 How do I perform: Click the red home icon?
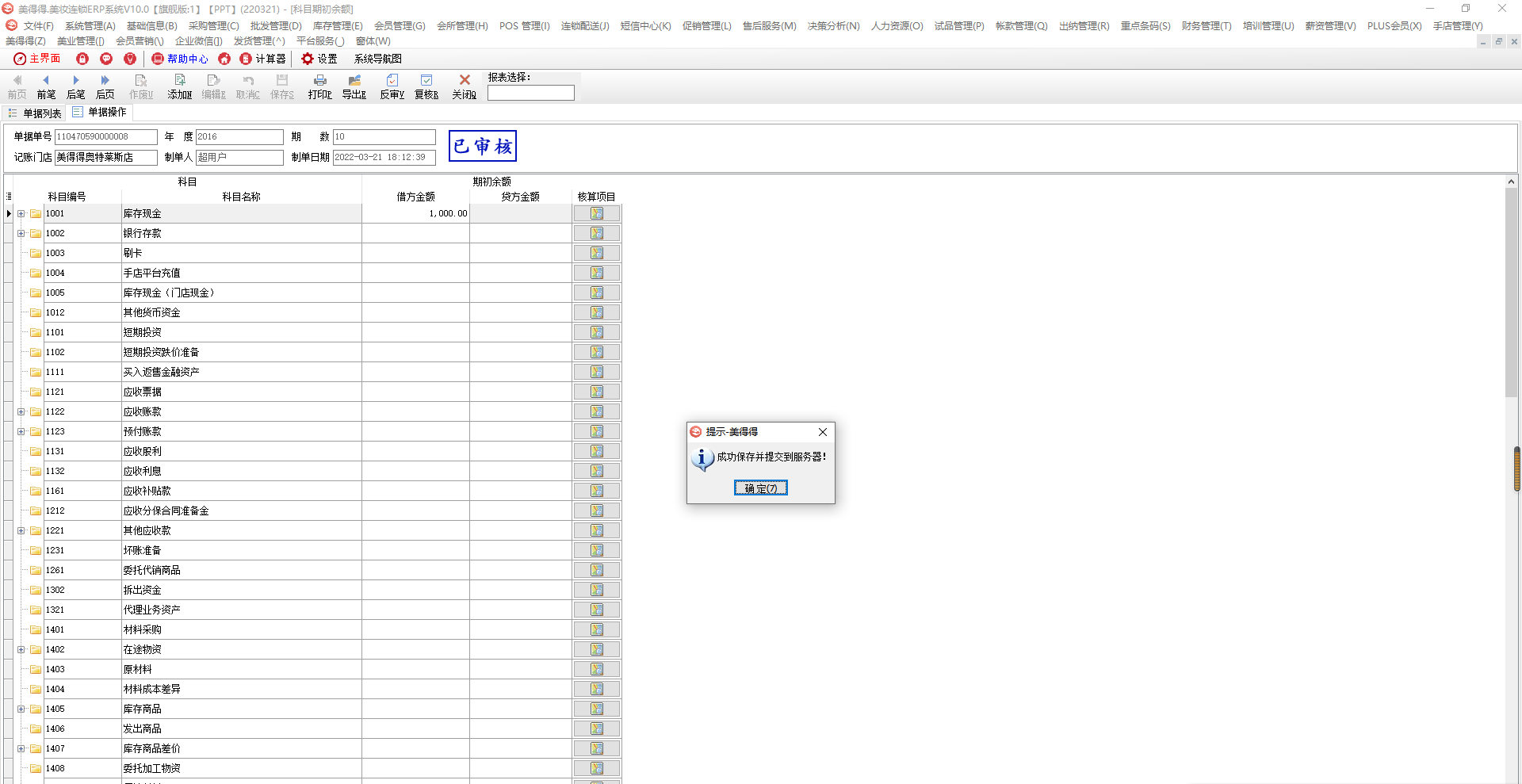(x=224, y=59)
